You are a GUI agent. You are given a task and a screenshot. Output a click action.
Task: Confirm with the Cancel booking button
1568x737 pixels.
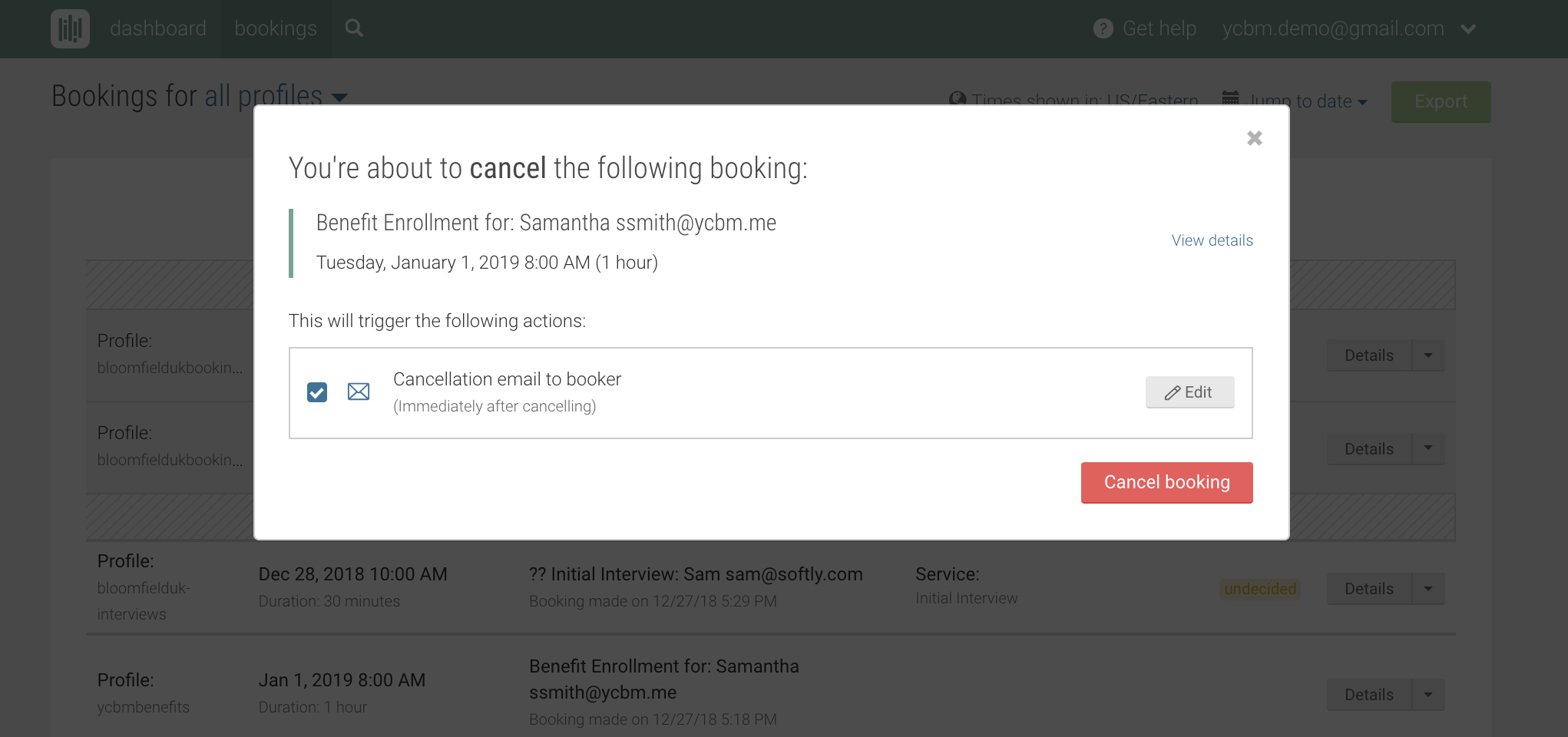click(x=1166, y=482)
